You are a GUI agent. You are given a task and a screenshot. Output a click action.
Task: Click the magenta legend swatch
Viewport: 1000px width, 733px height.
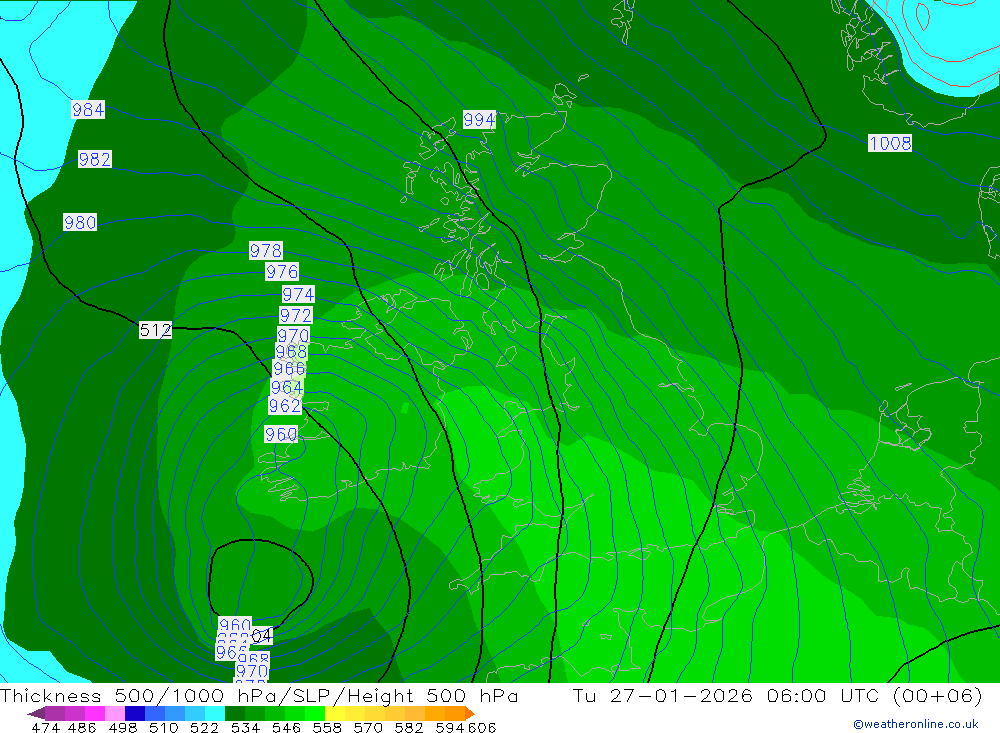[94, 713]
